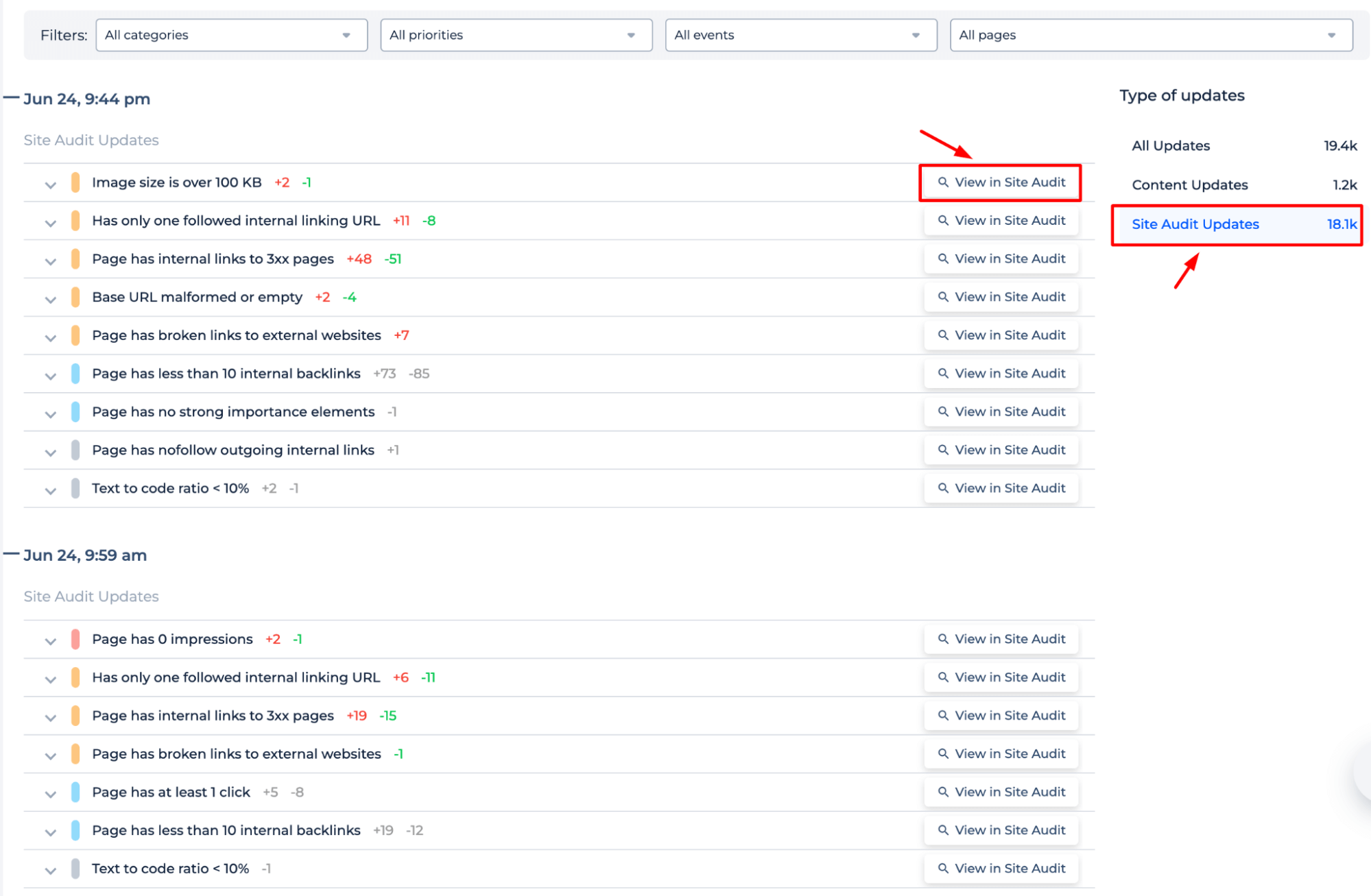Image resolution: width=1371 pixels, height=896 pixels.
Task: Expand the Page has at least 1 click row
Action: (50, 794)
